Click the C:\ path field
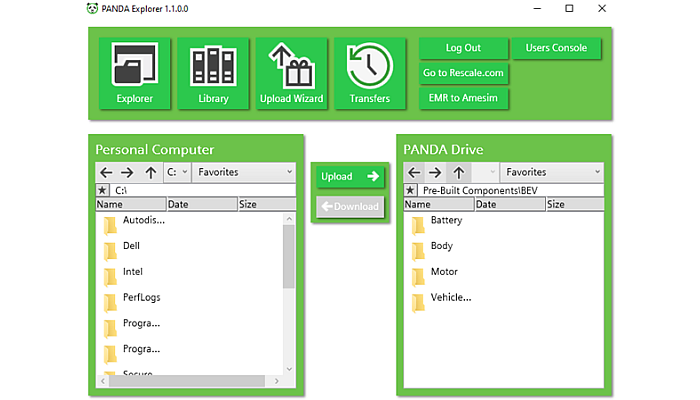 (x=202, y=190)
